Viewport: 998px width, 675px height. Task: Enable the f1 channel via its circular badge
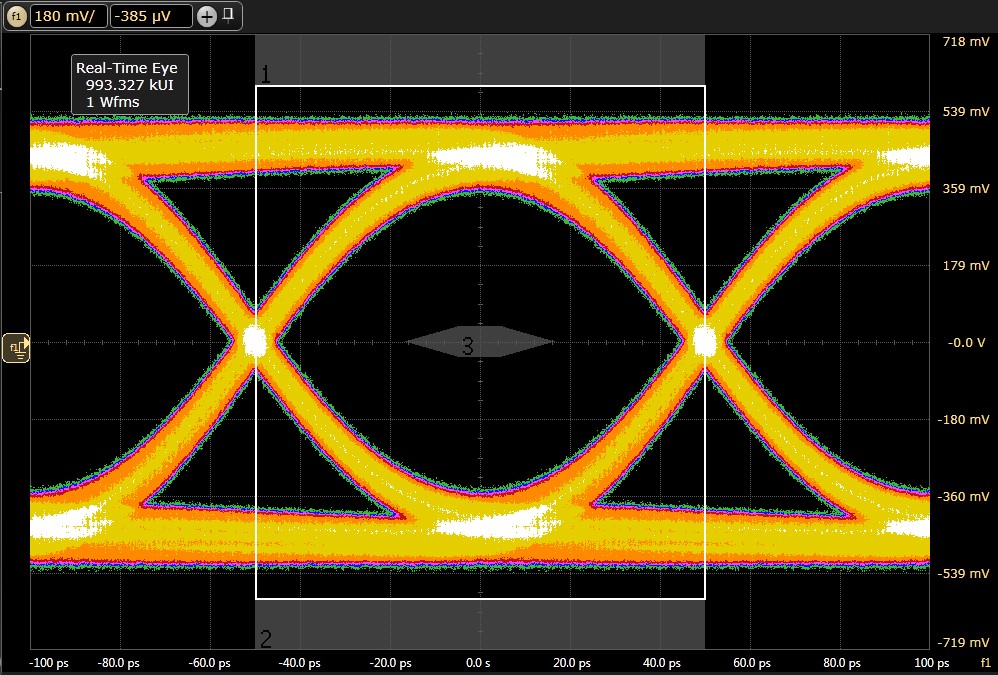coord(14,16)
